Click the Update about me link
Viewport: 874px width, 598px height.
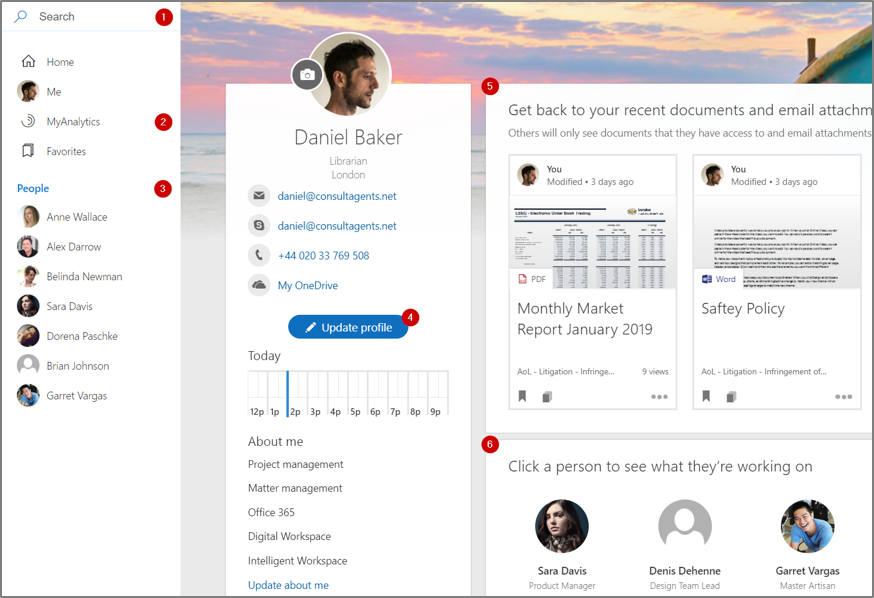[288, 586]
